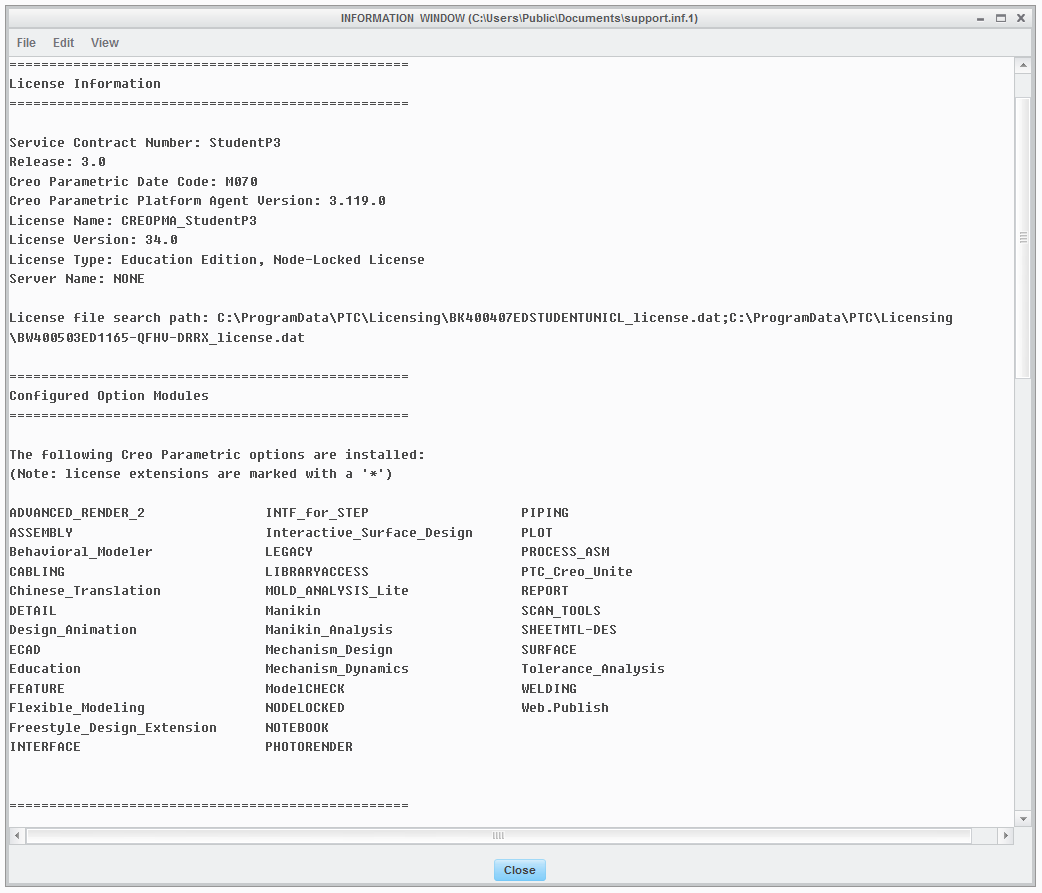The height and width of the screenshot is (893, 1042).
Task: Click Flexible_Modeling option
Action: pos(76,708)
